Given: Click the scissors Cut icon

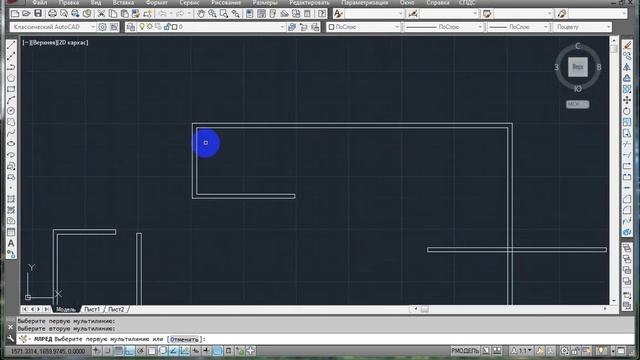Looking at the screenshot, I should pos(101,13).
